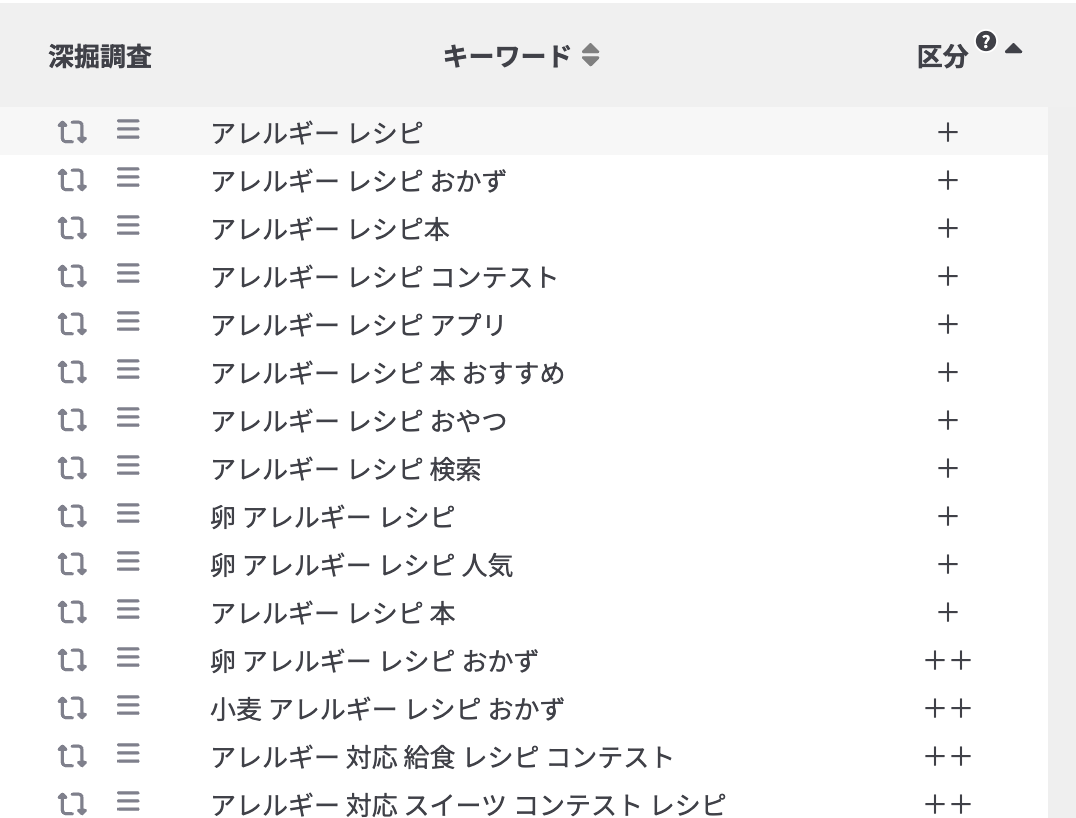1076x818 pixels.
Task: Click the list icon for アレルギー レシピ コンテスト
Action: coord(128,275)
